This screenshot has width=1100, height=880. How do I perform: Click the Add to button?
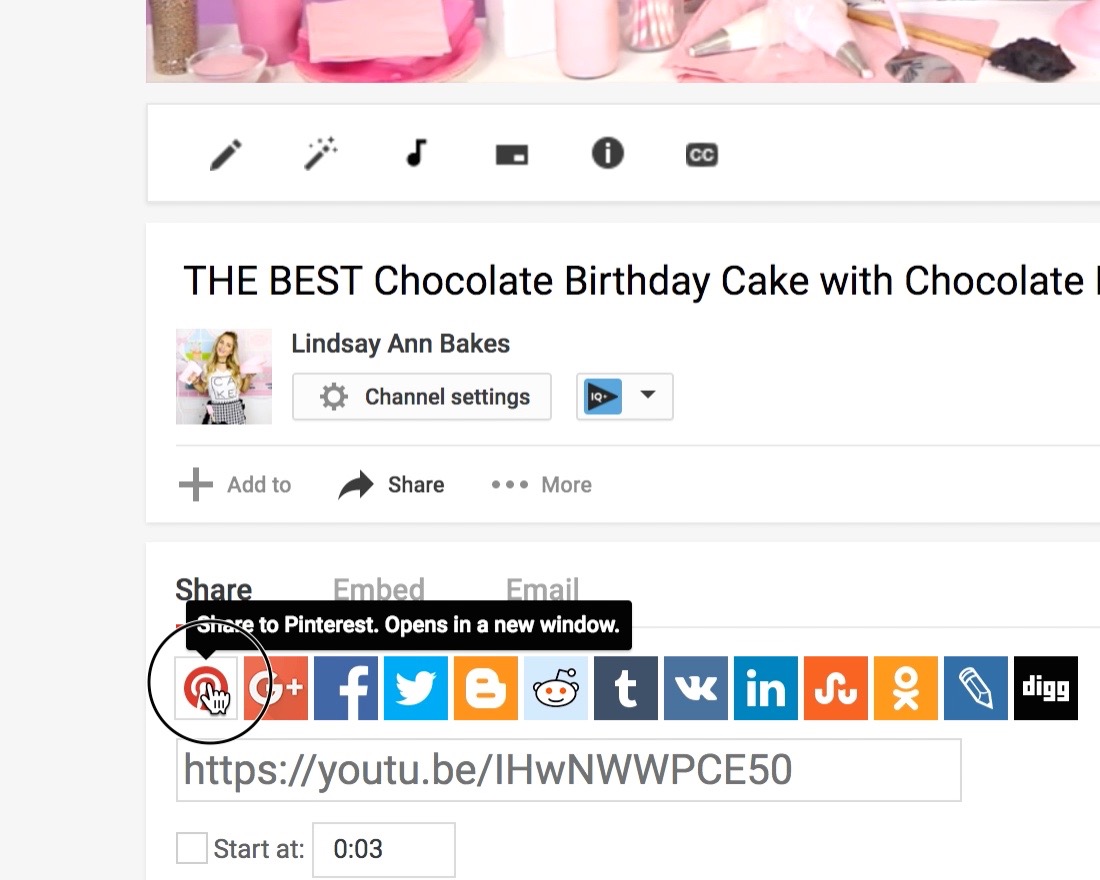pyautogui.click(x=235, y=485)
